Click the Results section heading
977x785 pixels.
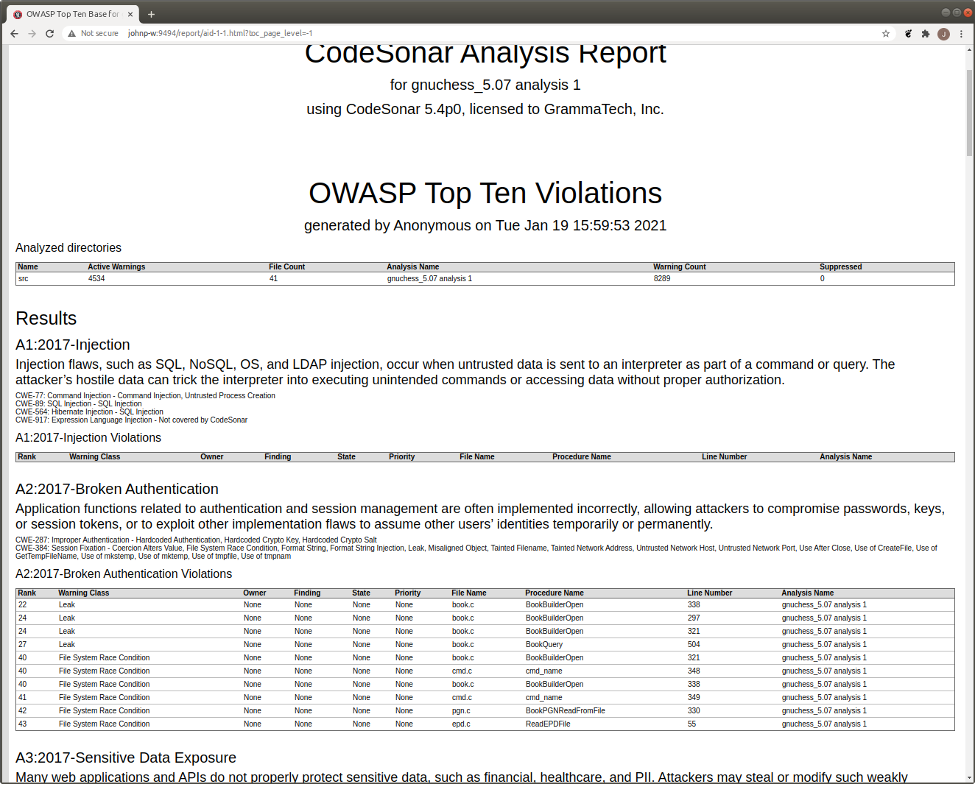click(x=46, y=318)
